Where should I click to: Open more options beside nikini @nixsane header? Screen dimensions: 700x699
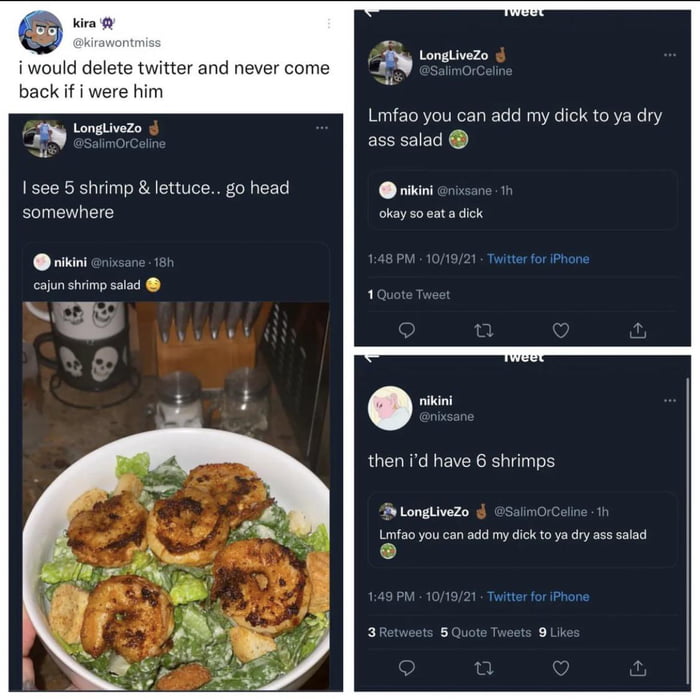point(669,400)
